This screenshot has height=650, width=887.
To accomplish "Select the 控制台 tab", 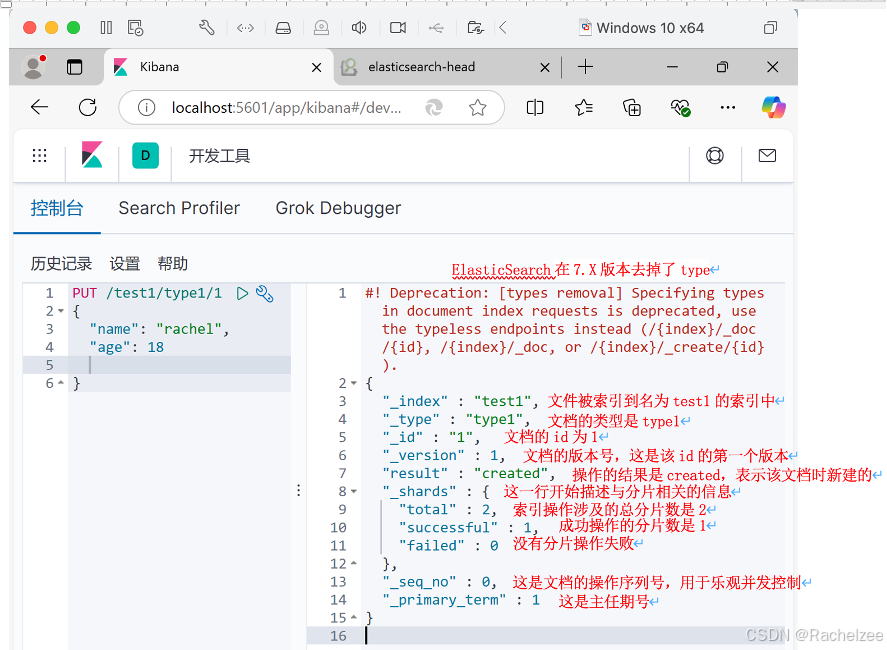I will tap(57, 208).
